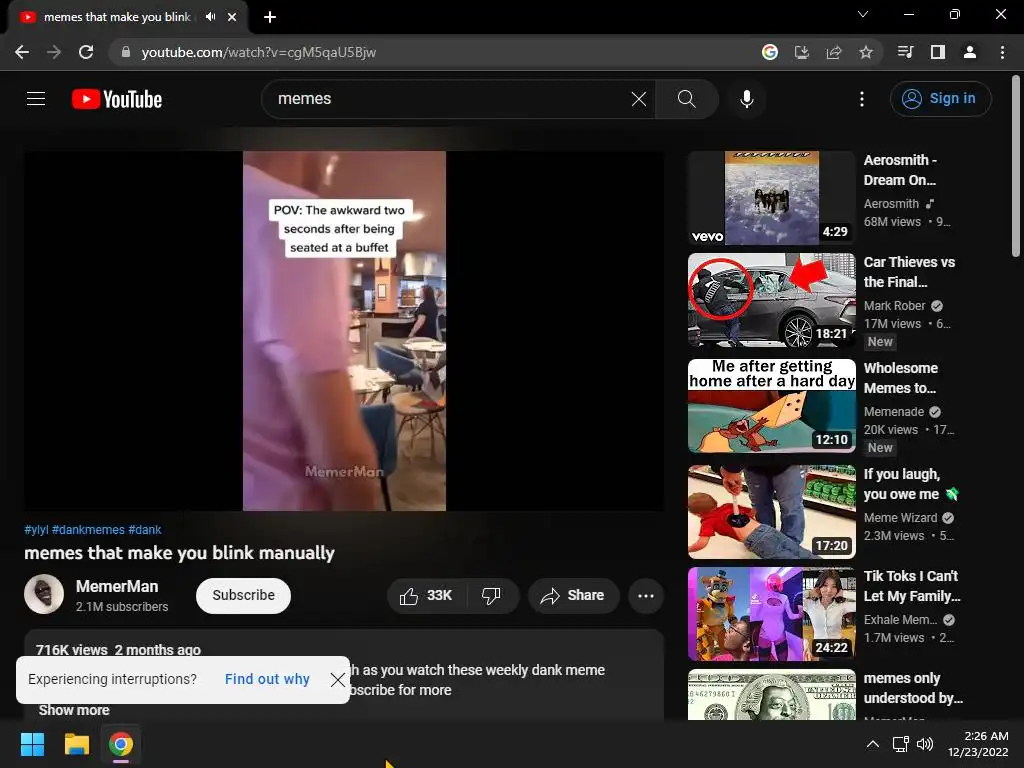Go to the YouTube home logo
The width and height of the screenshot is (1024, 768).
tap(117, 99)
